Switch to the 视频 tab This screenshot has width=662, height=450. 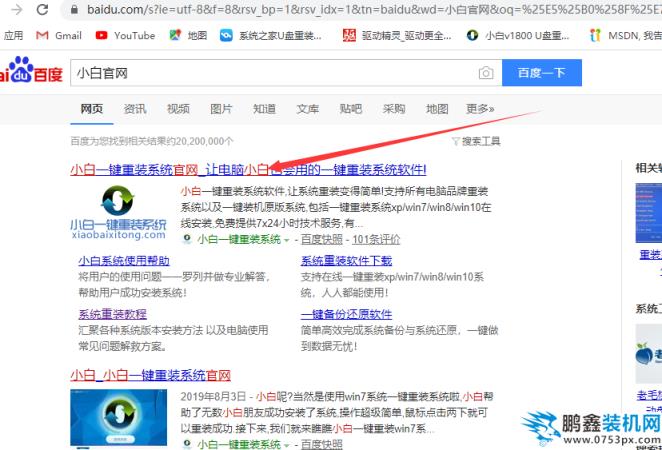click(x=178, y=109)
